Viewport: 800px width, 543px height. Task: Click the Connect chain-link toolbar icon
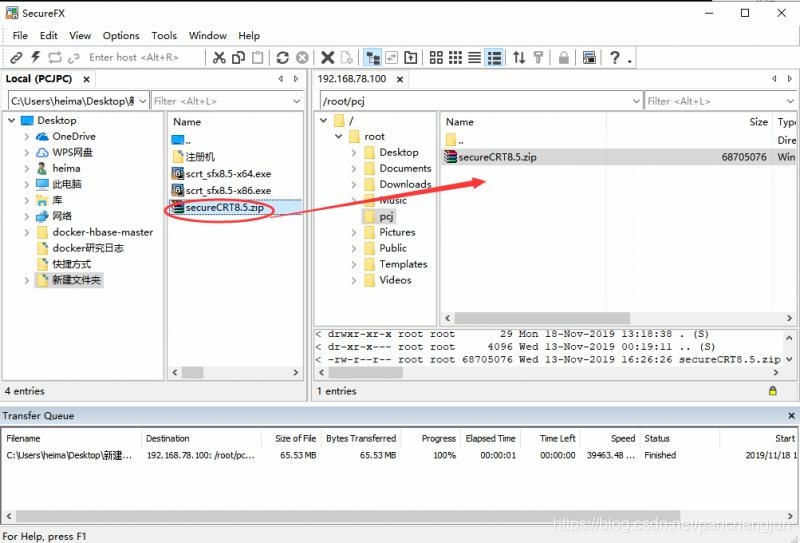click(16, 57)
